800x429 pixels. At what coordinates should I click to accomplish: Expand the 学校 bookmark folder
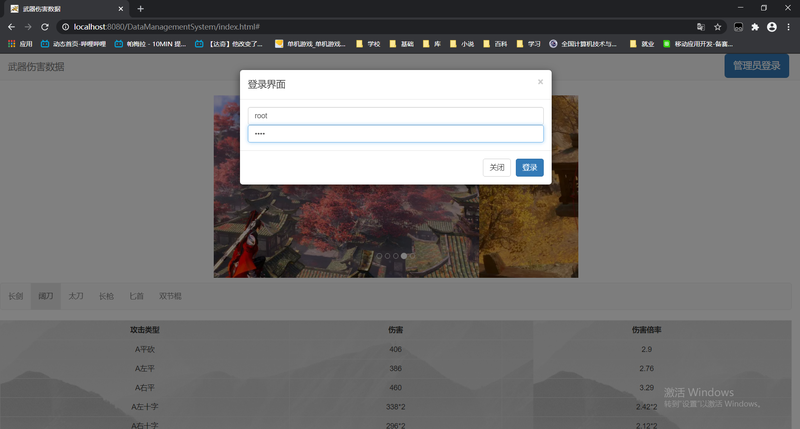tap(368, 44)
